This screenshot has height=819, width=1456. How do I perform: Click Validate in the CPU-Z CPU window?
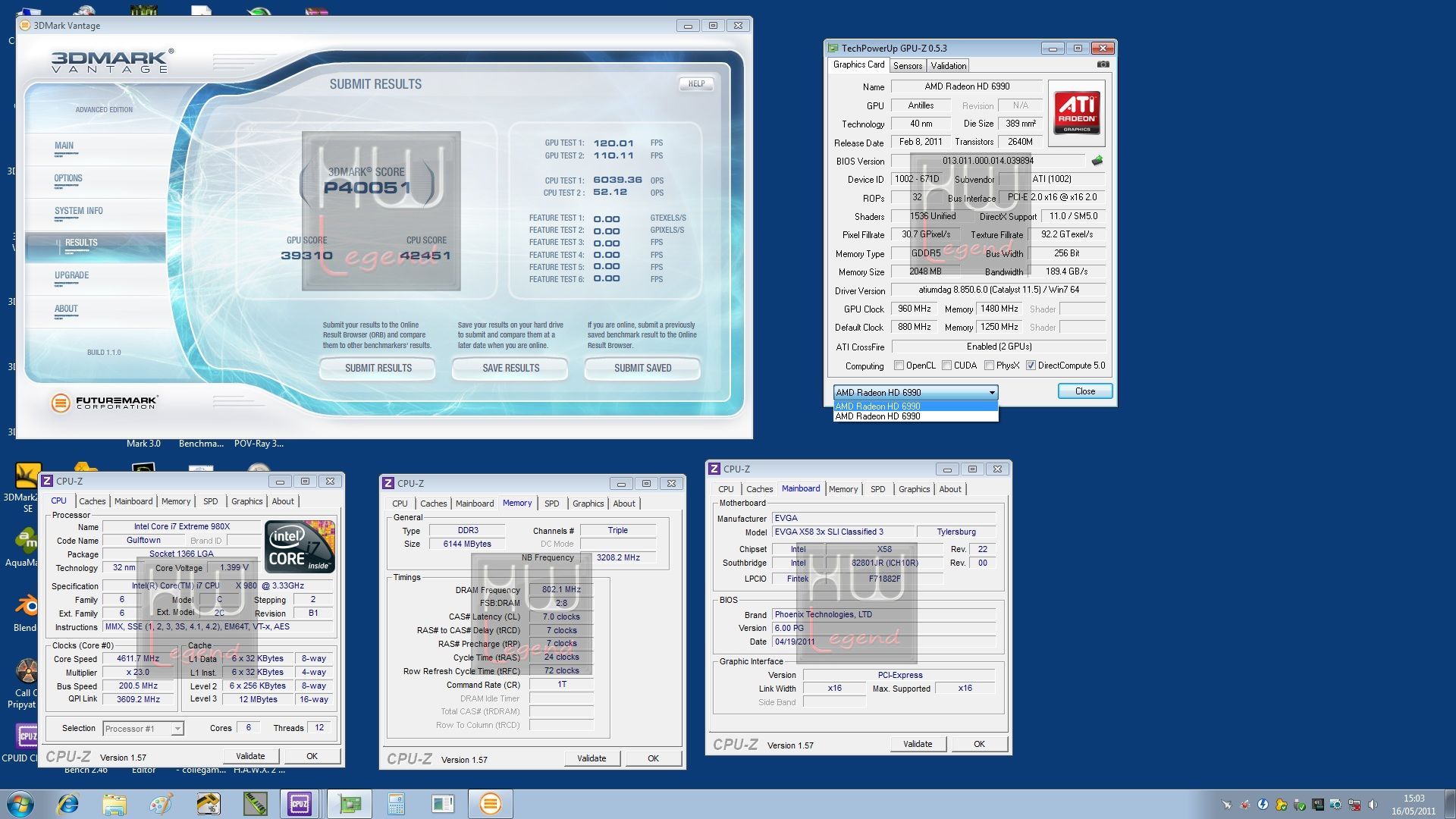click(x=250, y=756)
